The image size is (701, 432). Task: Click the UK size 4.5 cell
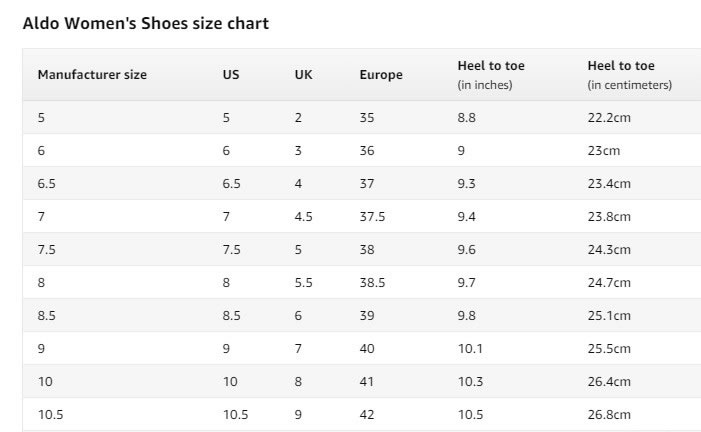click(x=304, y=217)
